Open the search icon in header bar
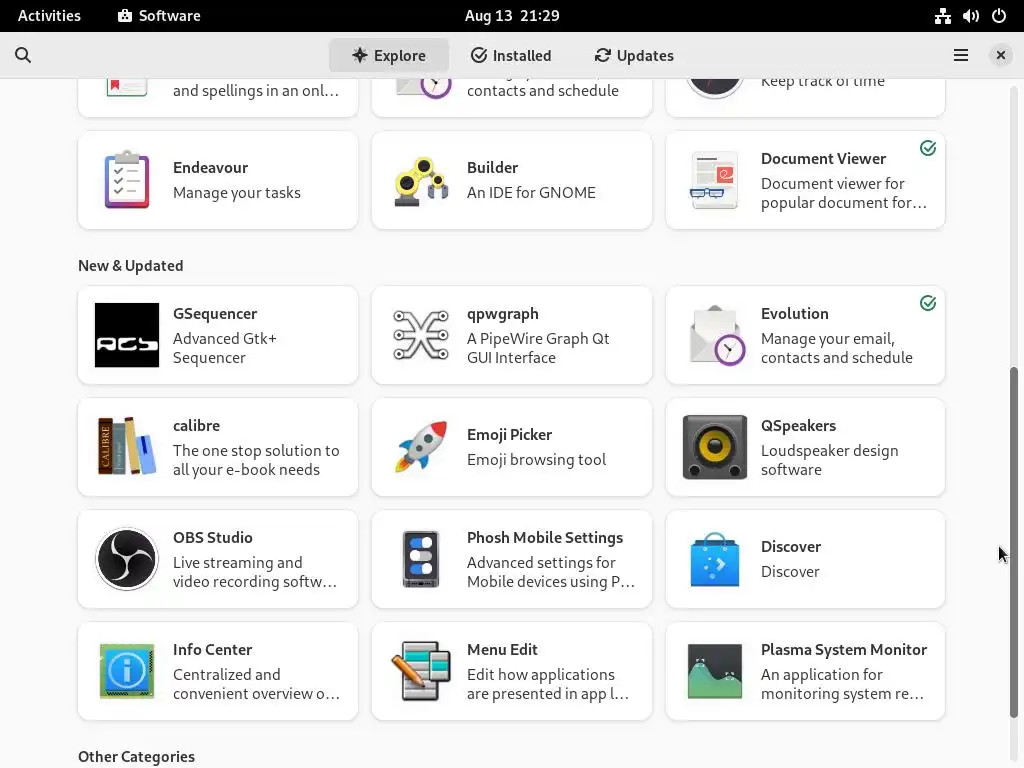Viewport: 1024px width, 768px height. point(23,56)
